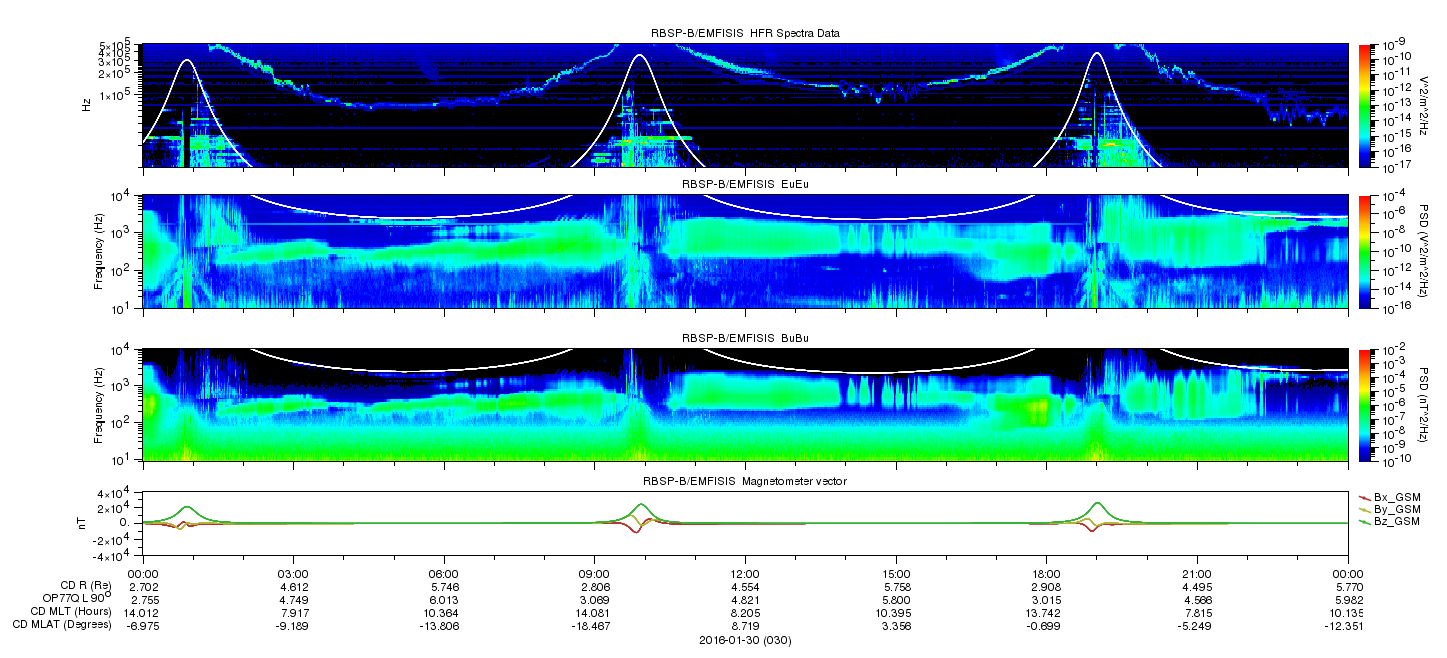Click the 2016-01-30 (030) date label
The width and height of the screenshot is (1447, 658).
coord(745,641)
